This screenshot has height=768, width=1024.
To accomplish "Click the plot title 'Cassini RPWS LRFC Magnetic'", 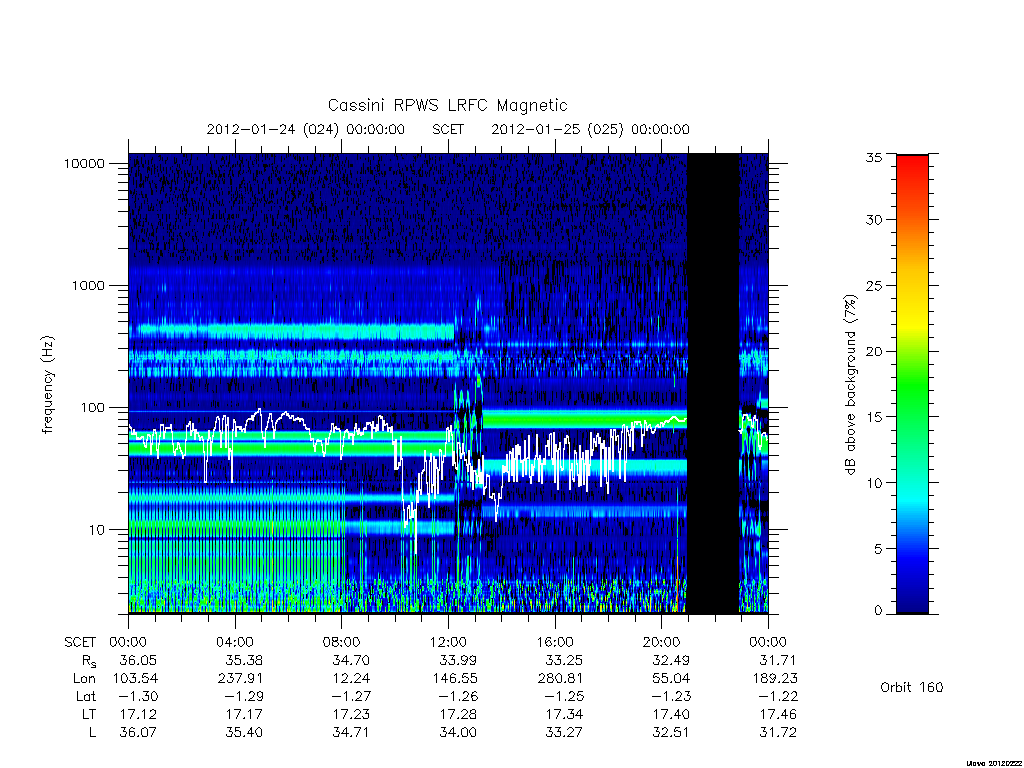I will (x=447, y=105).
